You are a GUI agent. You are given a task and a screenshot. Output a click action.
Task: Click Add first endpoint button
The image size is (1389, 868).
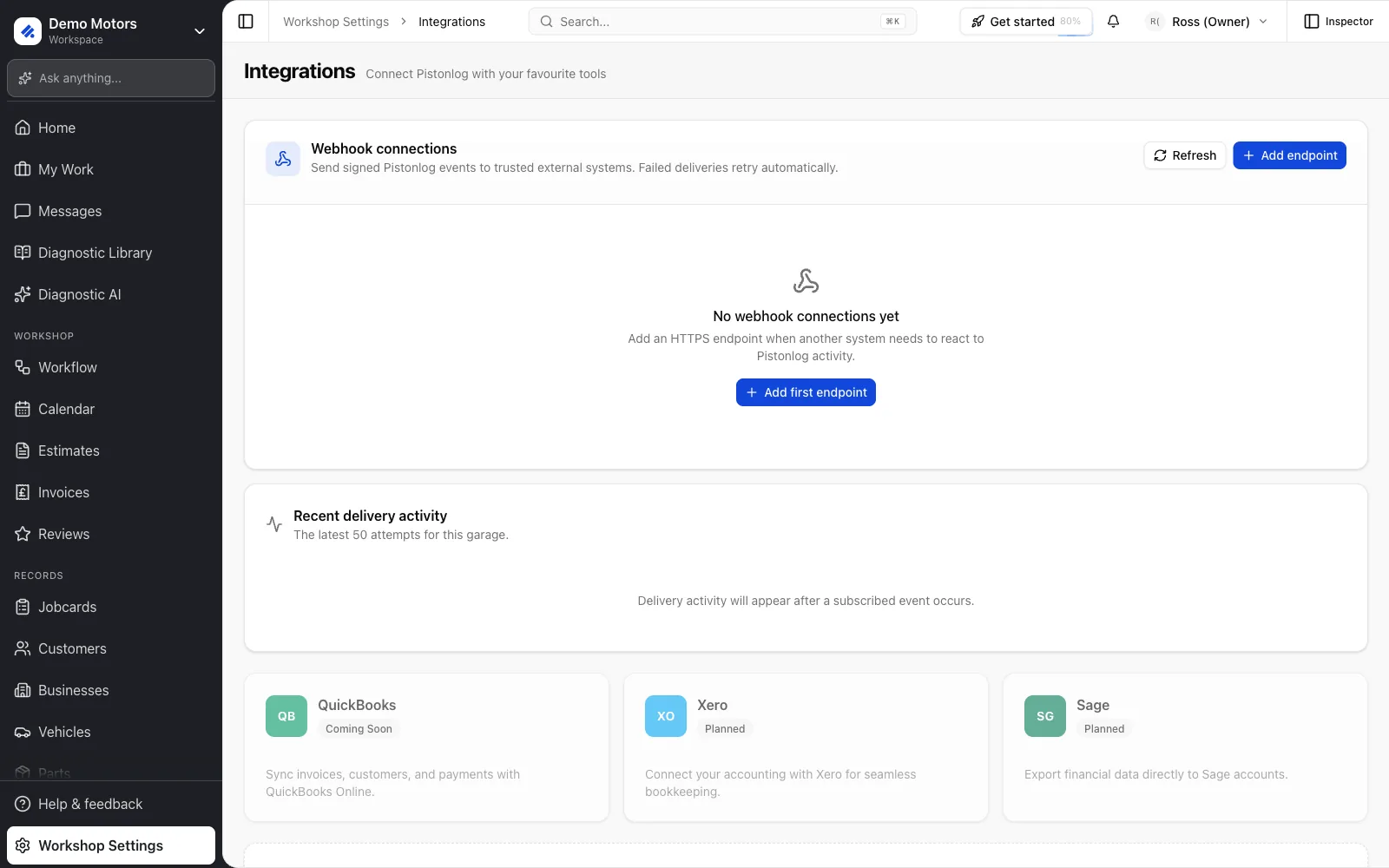click(x=806, y=392)
